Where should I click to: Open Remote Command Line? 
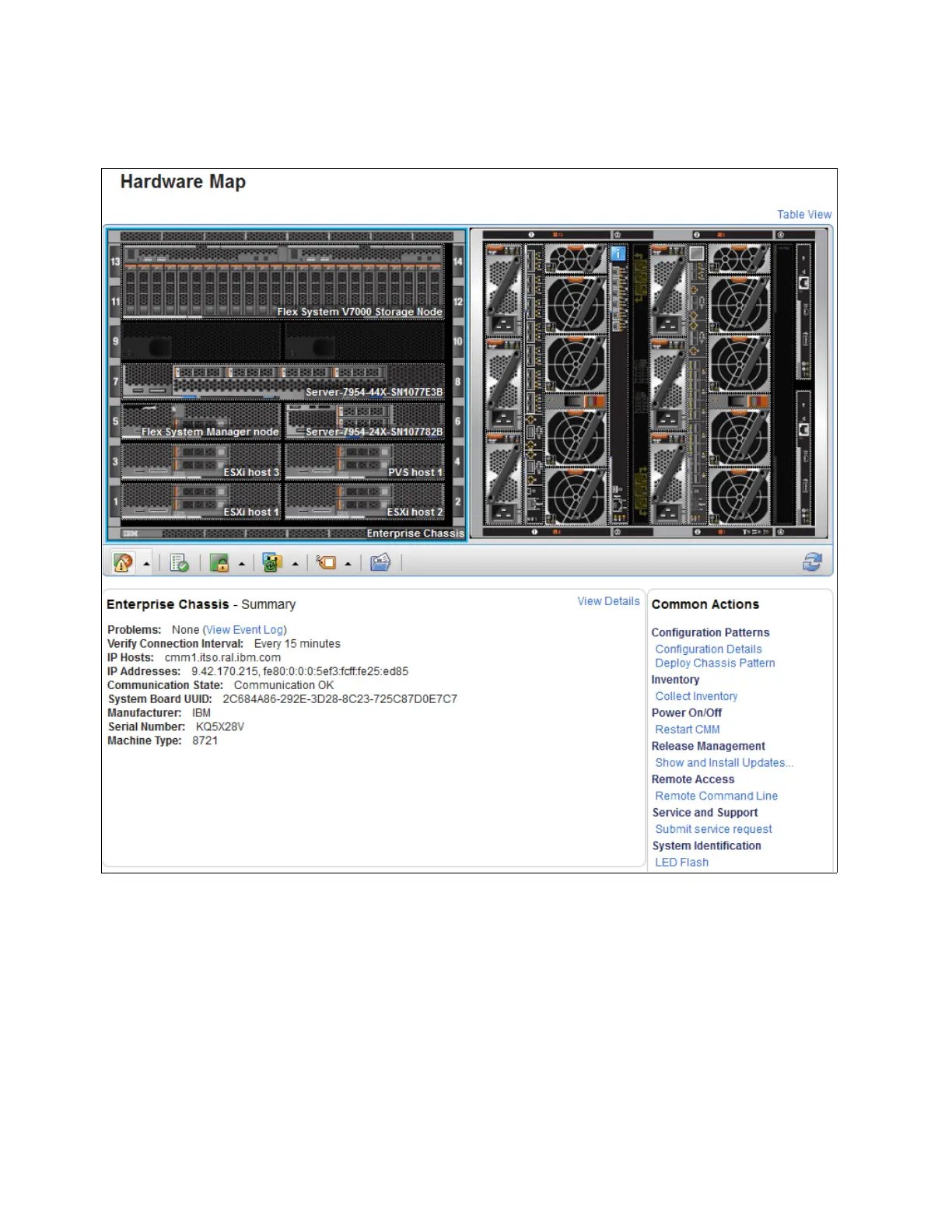pos(716,796)
